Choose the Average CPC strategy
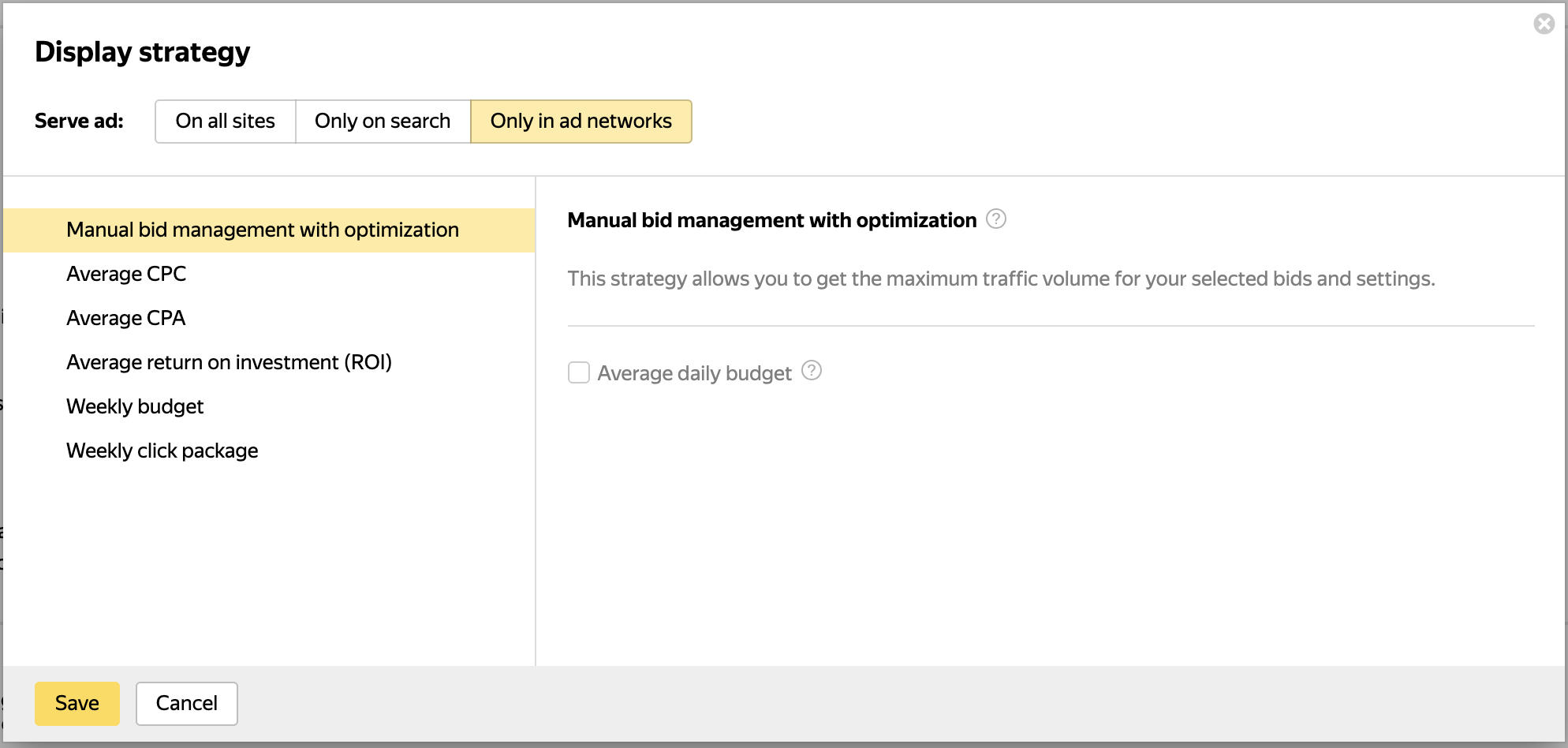 (126, 274)
